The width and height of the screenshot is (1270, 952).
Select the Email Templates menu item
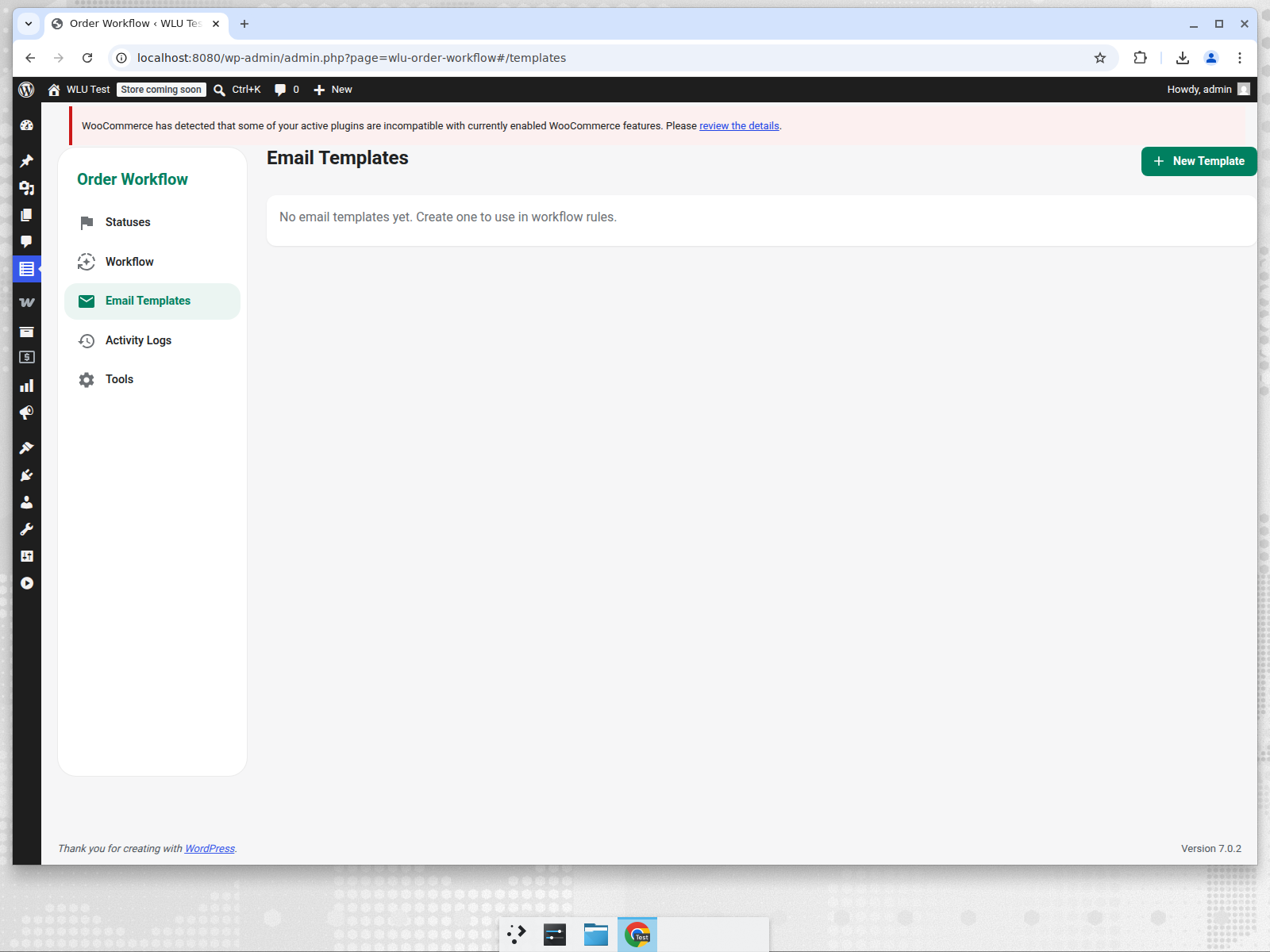point(152,301)
